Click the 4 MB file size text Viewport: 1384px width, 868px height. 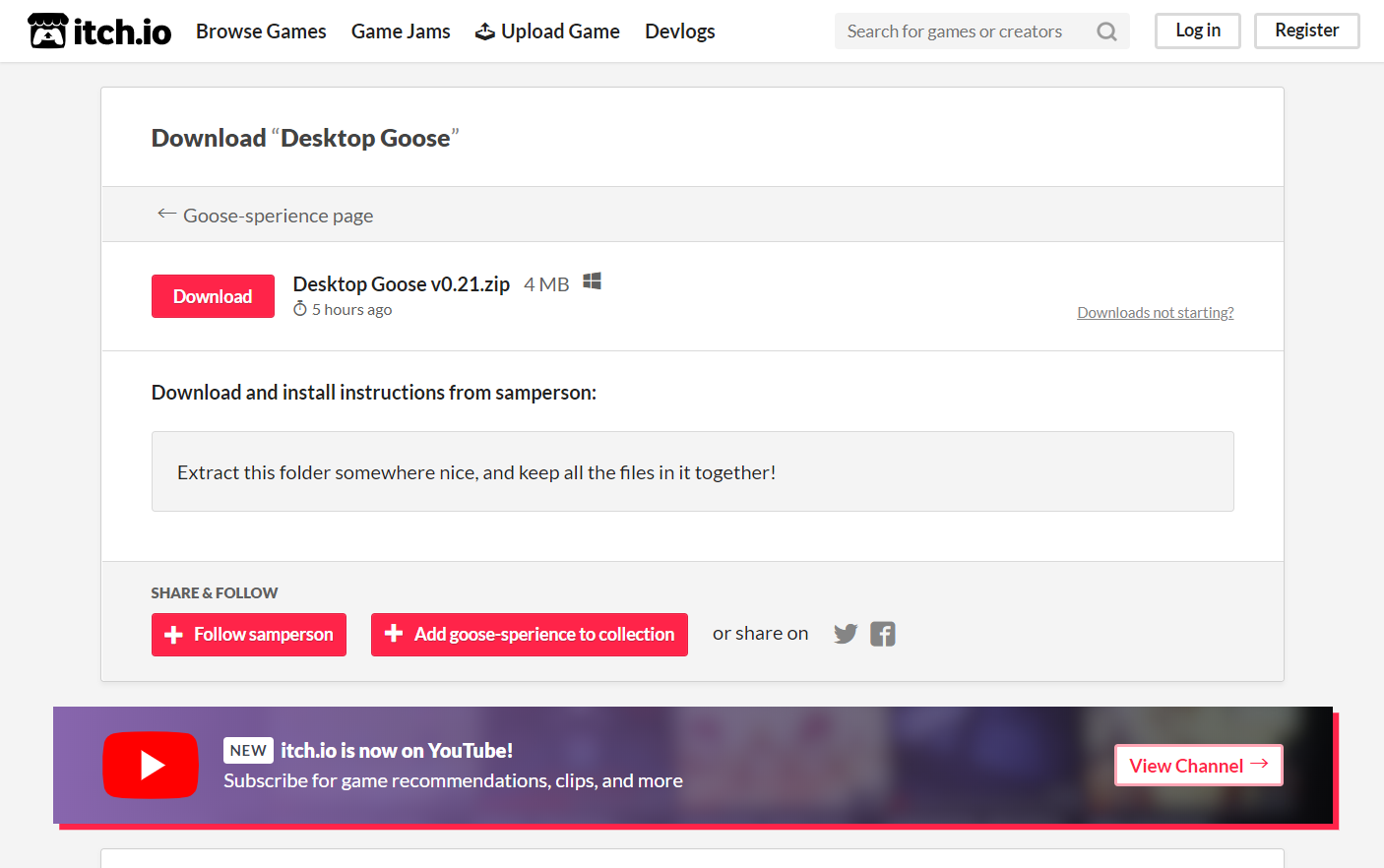pos(546,284)
